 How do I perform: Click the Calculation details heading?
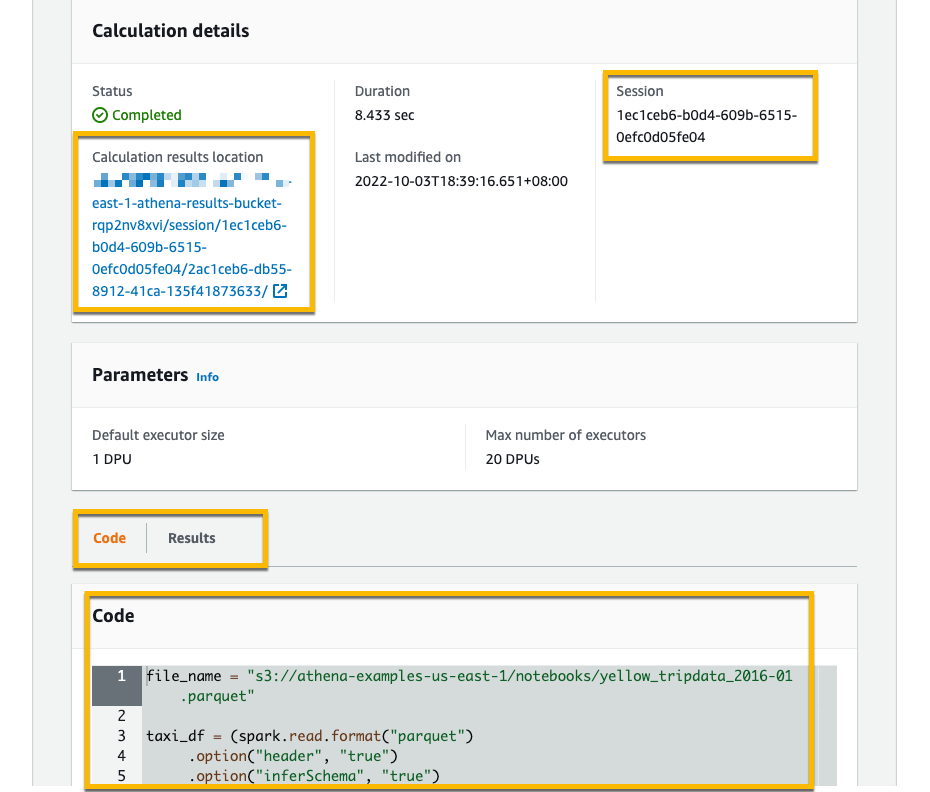(x=170, y=31)
